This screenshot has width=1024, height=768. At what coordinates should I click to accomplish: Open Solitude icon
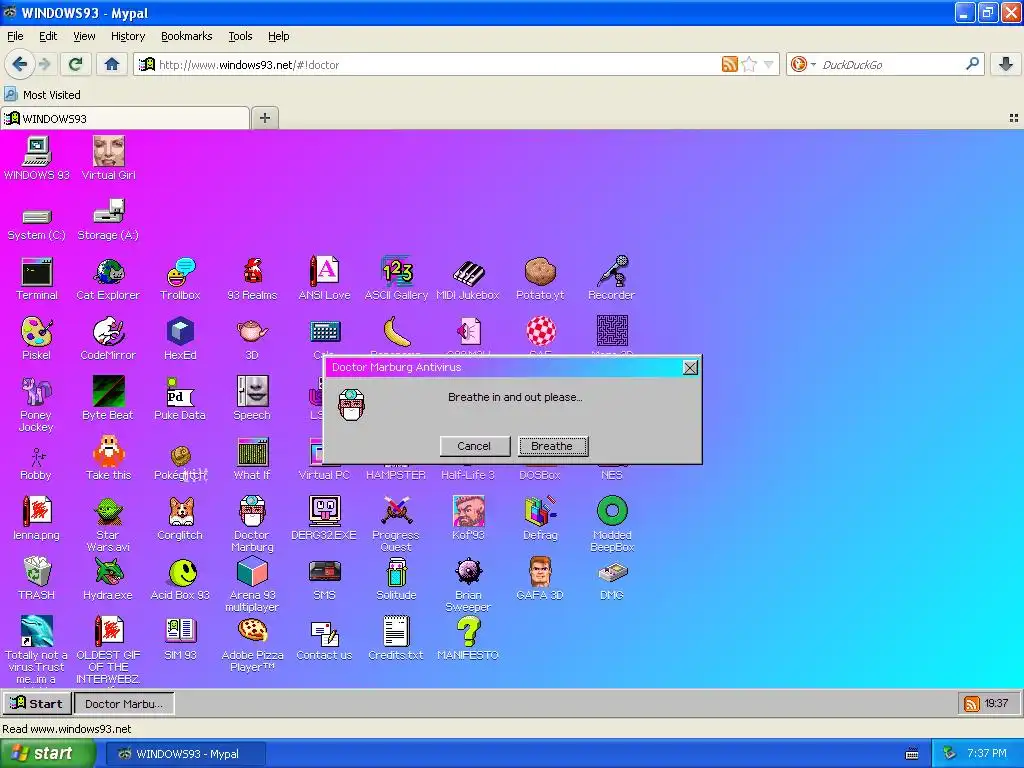(x=396, y=578)
